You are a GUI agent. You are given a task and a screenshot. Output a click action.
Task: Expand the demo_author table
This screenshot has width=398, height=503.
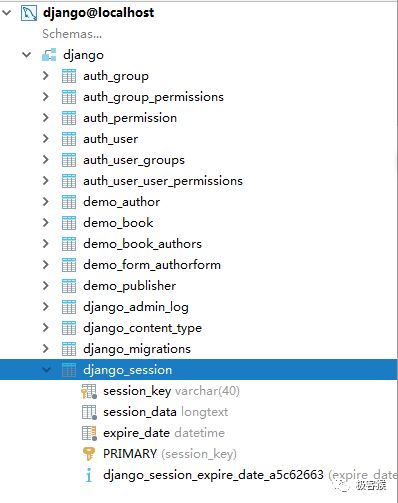(x=46, y=202)
